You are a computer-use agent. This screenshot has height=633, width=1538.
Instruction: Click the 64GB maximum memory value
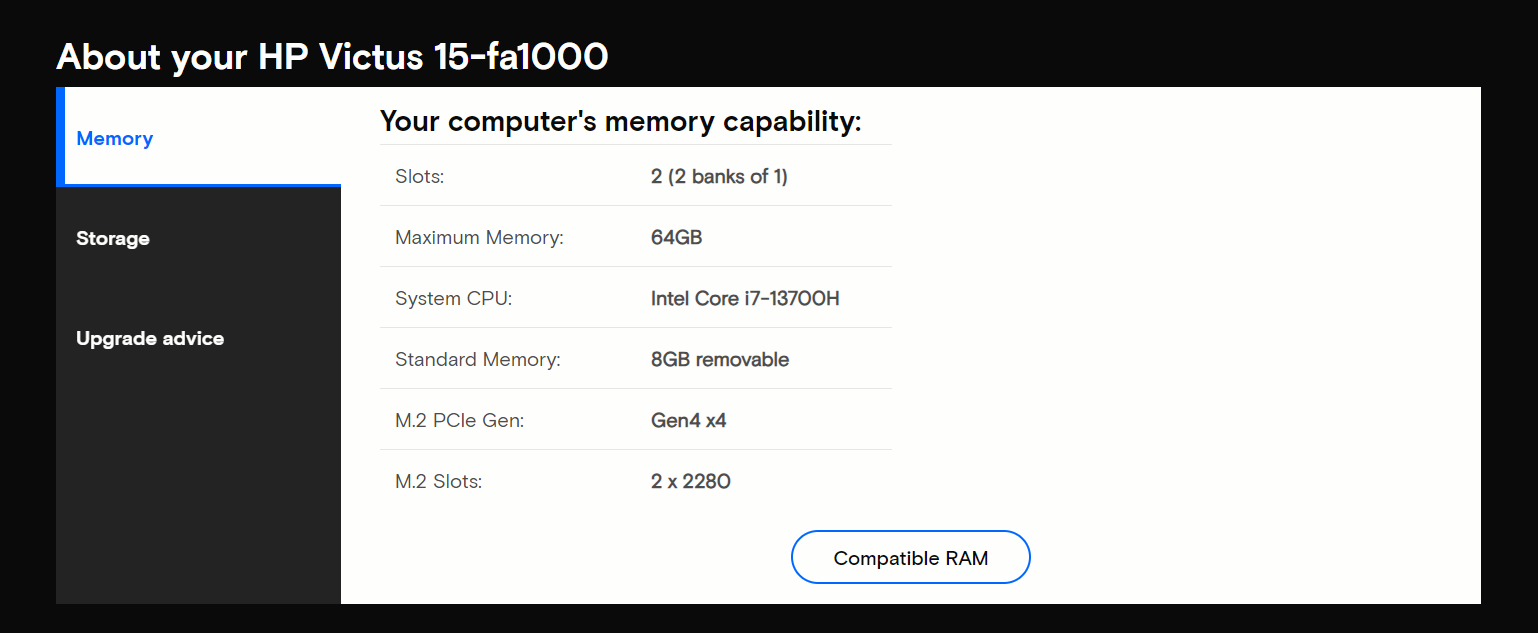[676, 238]
